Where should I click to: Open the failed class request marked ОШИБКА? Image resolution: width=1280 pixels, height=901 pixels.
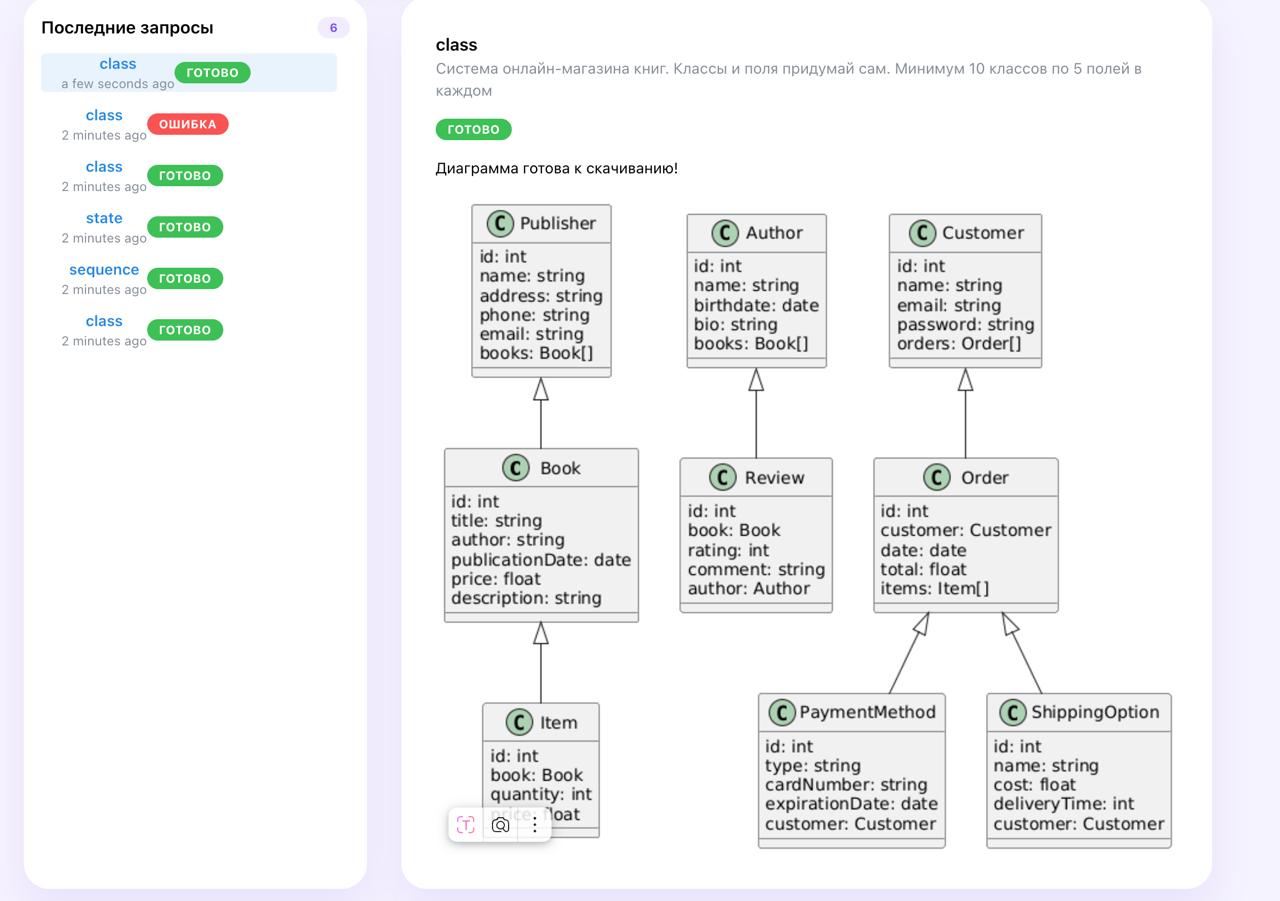pos(104,116)
